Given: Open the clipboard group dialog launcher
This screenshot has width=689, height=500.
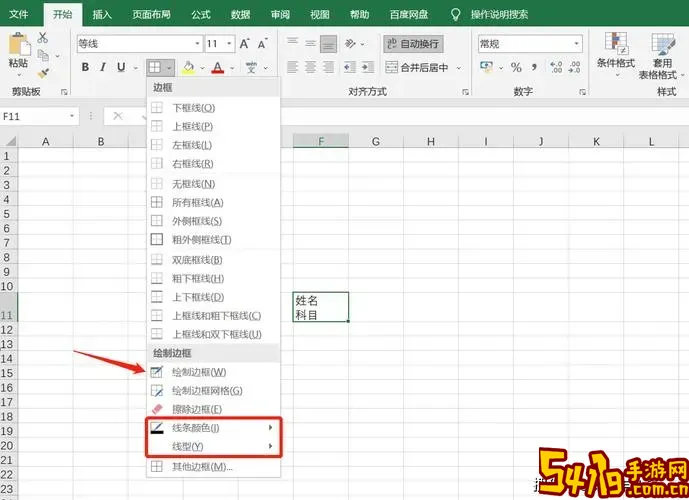Looking at the screenshot, I should tap(64, 92).
